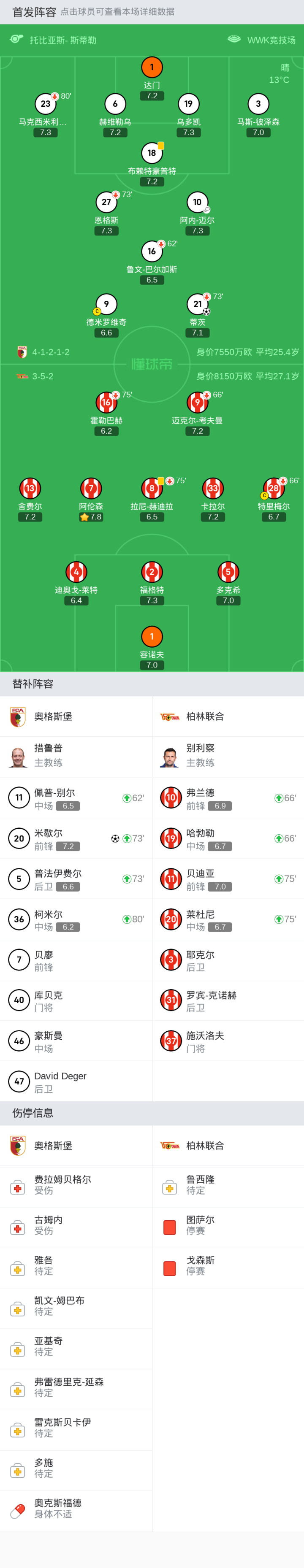View coach 措鲁普 avatar photo
The width and height of the screenshot is (304, 1568).
click(x=19, y=757)
